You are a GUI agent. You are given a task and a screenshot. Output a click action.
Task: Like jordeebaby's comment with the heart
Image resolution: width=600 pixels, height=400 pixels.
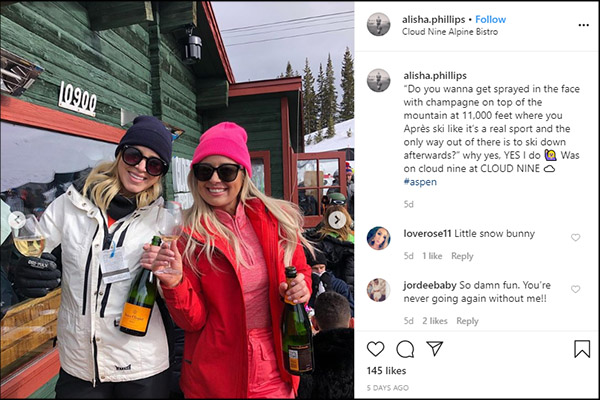[x=576, y=289]
